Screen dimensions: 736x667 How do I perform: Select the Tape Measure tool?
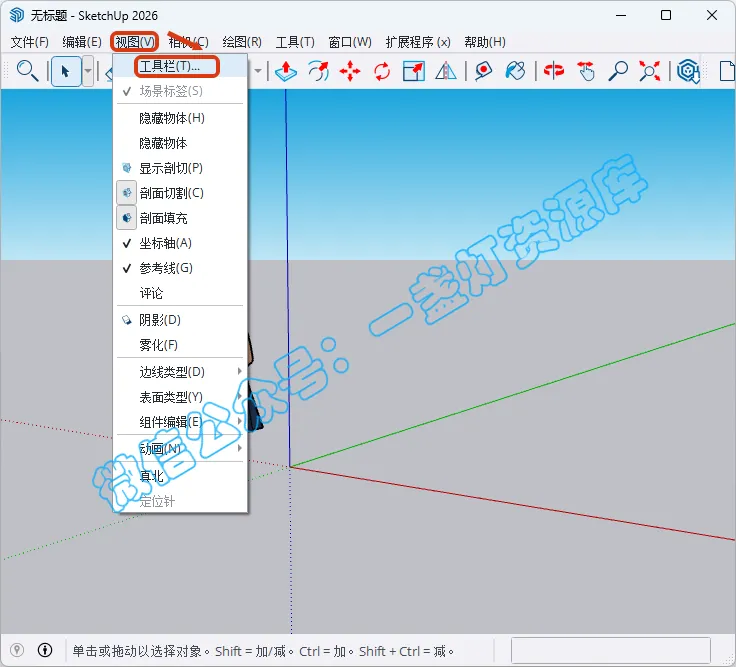[483, 71]
